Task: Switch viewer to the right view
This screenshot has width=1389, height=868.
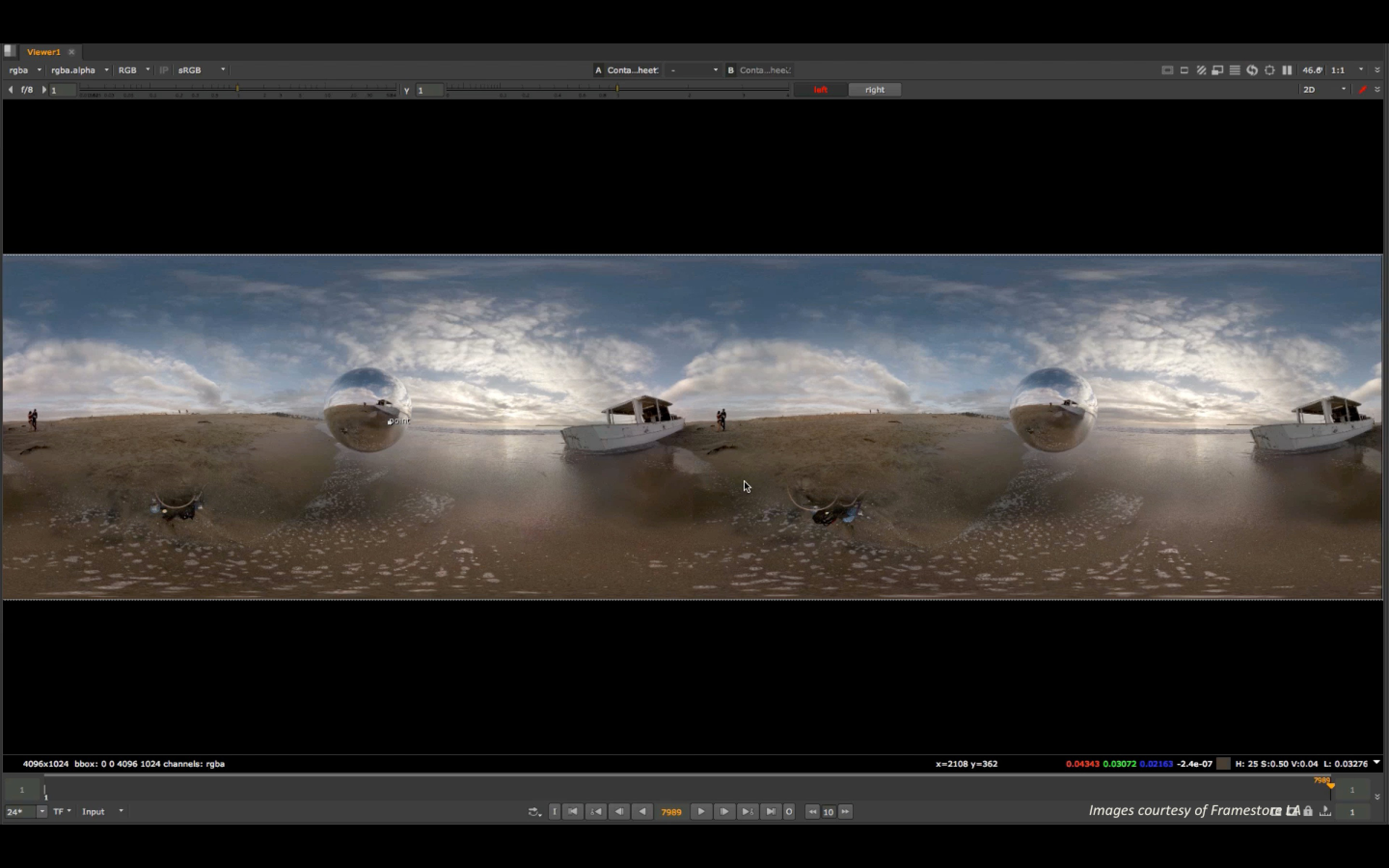Action: pyautogui.click(x=874, y=90)
